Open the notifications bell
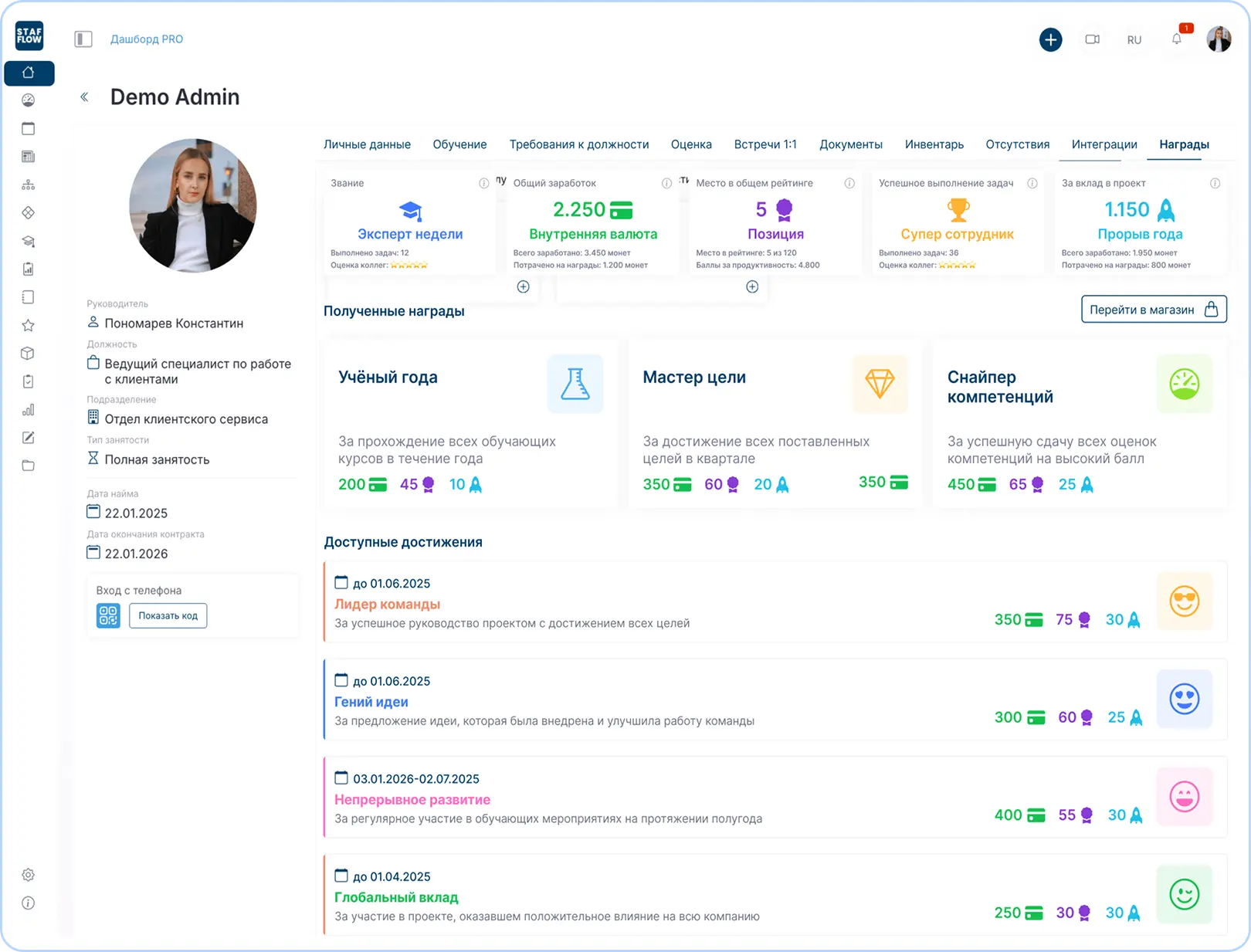Image resolution: width=1251 pixels, height=952 pixels. tap(1176, 39)
